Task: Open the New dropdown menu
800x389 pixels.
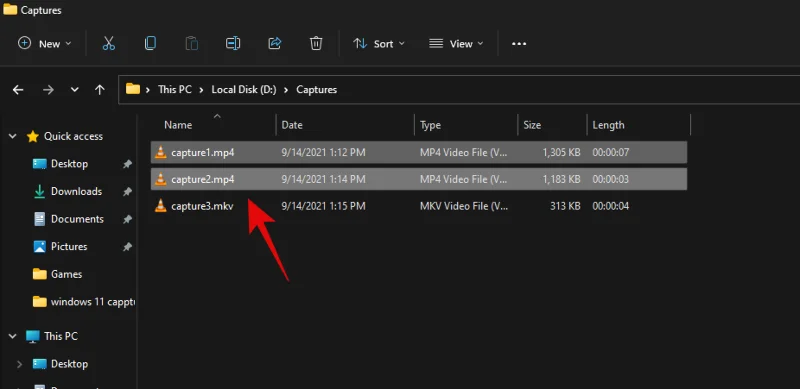Action: point(44,43)
